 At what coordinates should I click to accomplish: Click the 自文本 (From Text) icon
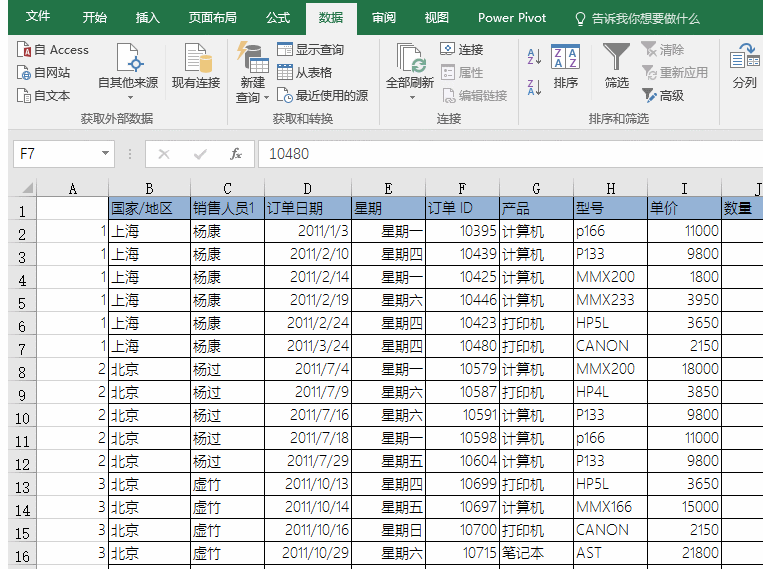tap(24, 96)
